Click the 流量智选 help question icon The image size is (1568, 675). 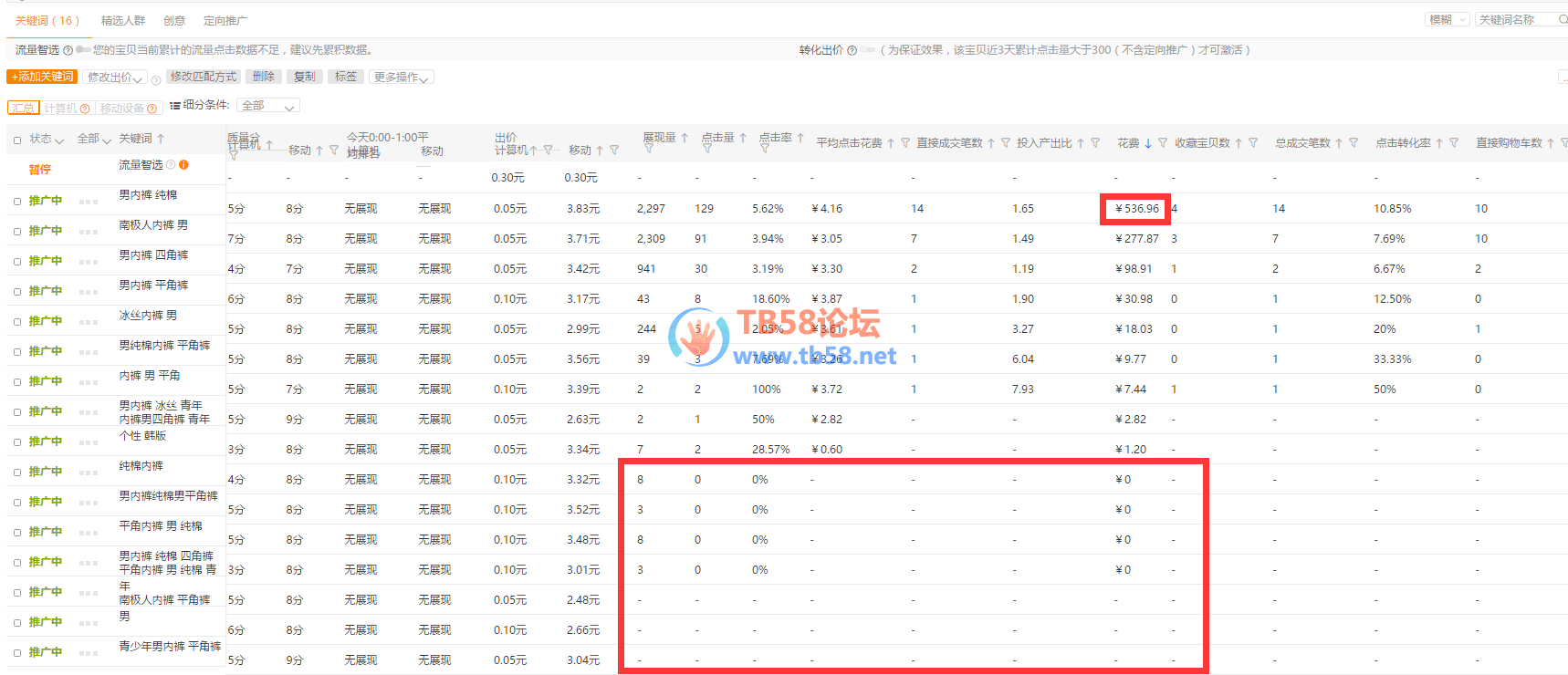pos(68,50)
